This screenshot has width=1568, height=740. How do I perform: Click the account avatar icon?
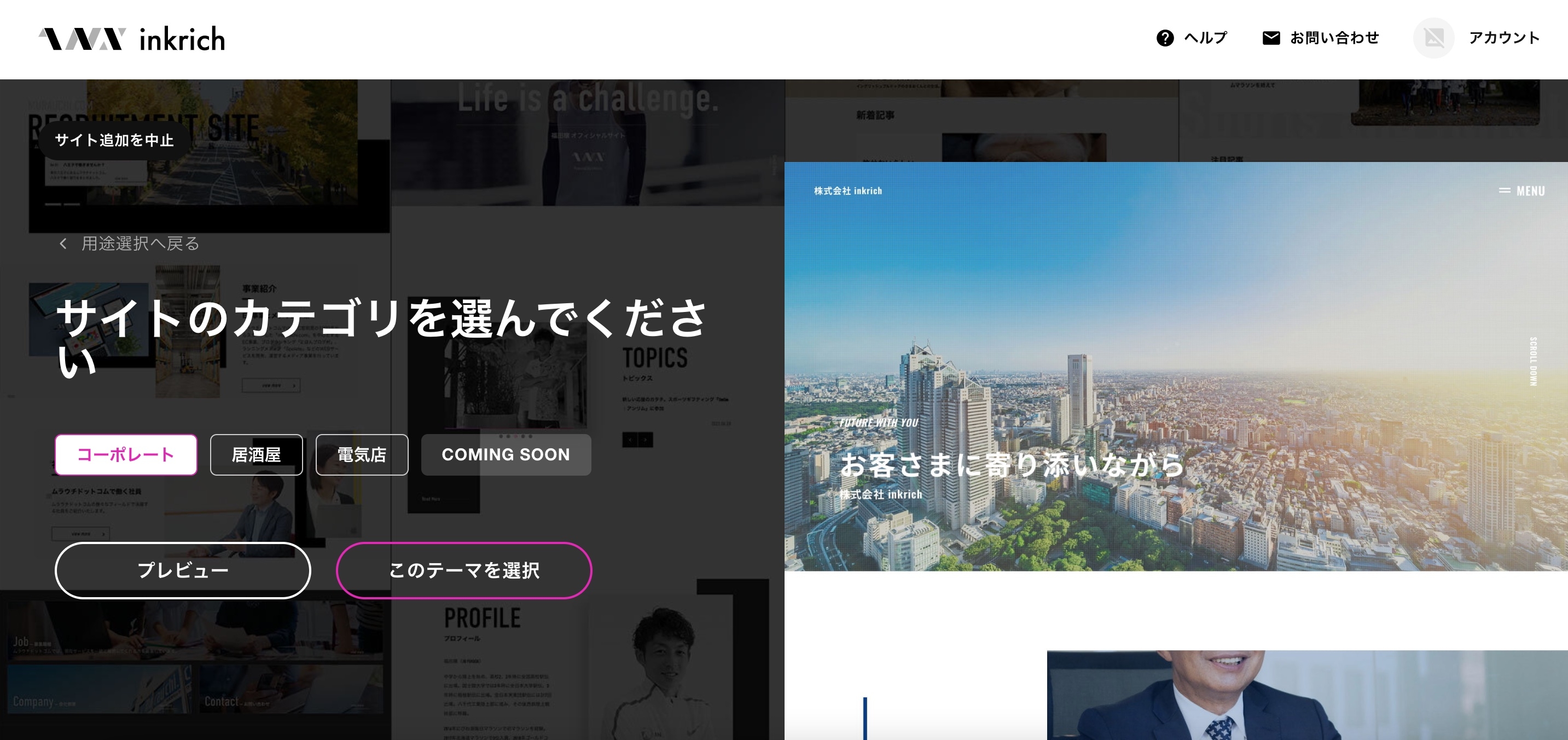[1433, 38]
